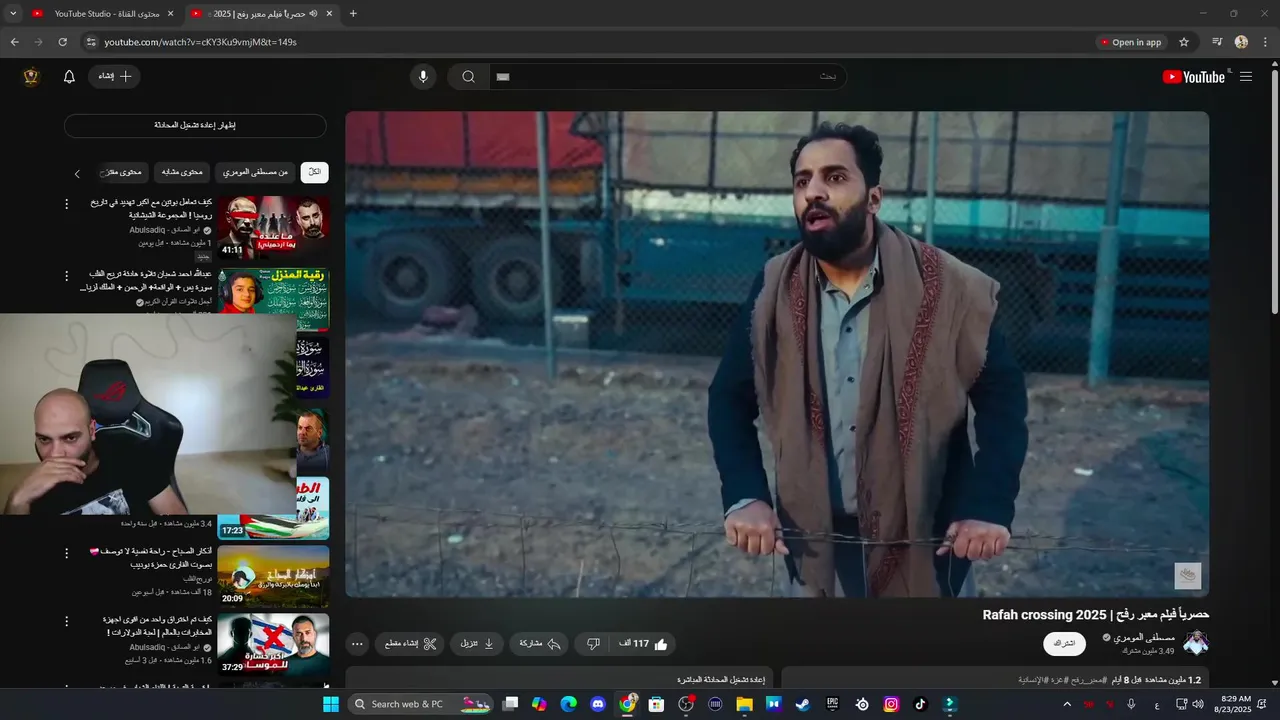Click inside the video player
1280x720 pixels.
(777, 354)
